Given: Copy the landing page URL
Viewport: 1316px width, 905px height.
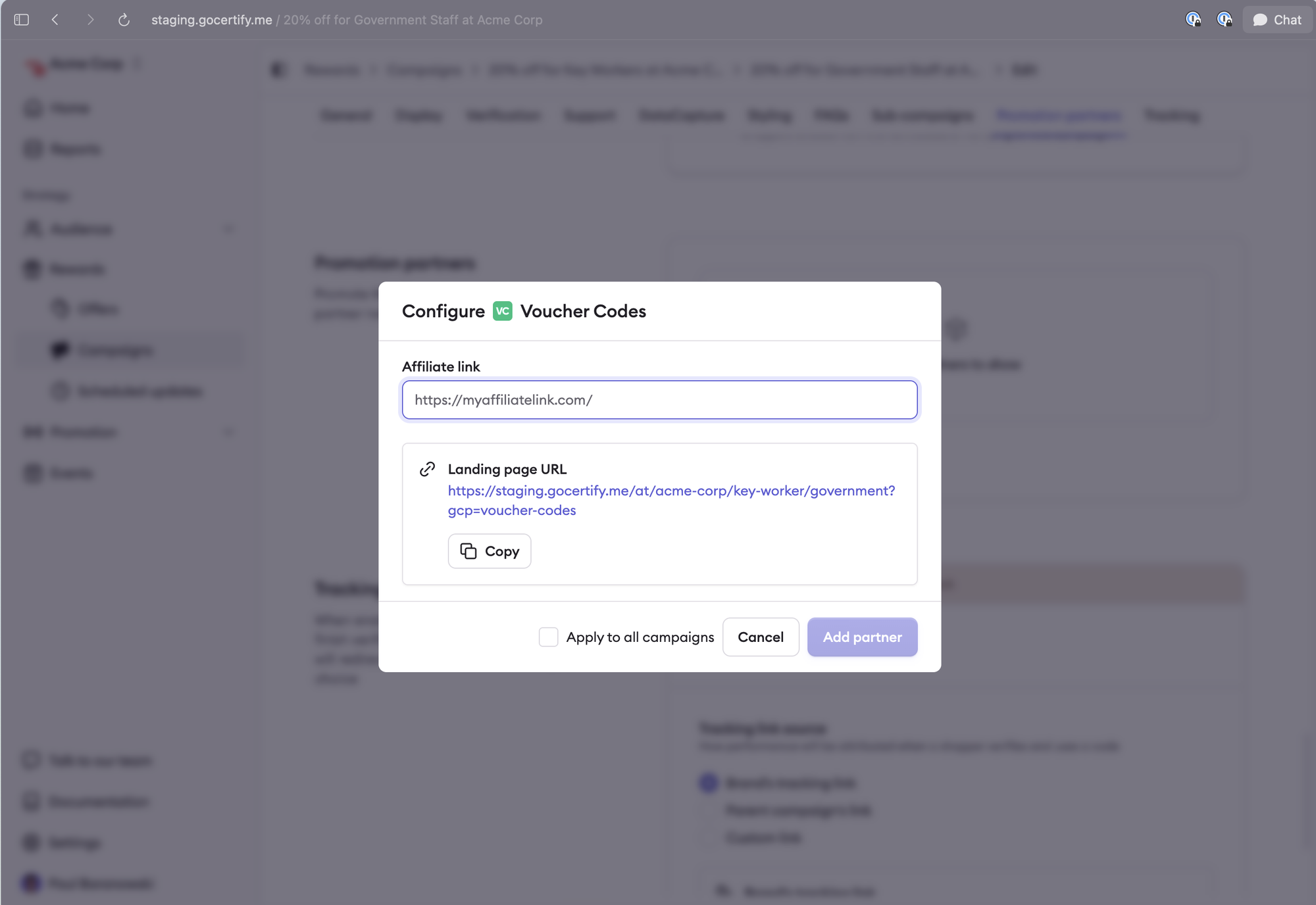Looking at the screenshot, I should pos(490,551).
